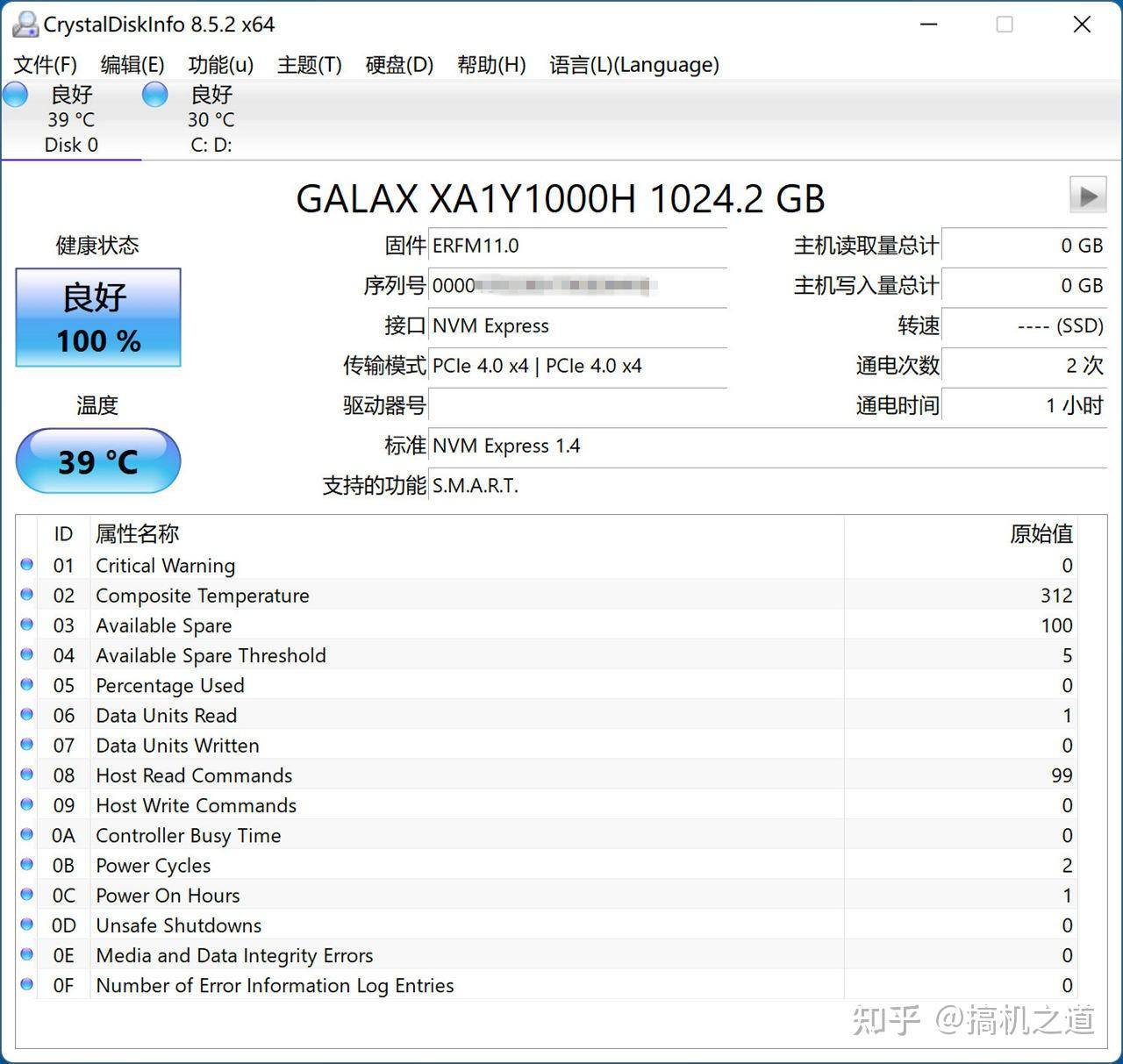Viewport: 1123px width, 1064px height.
Task: Click the status dot for Critical Warning
Action: click(x=27, y=564)
